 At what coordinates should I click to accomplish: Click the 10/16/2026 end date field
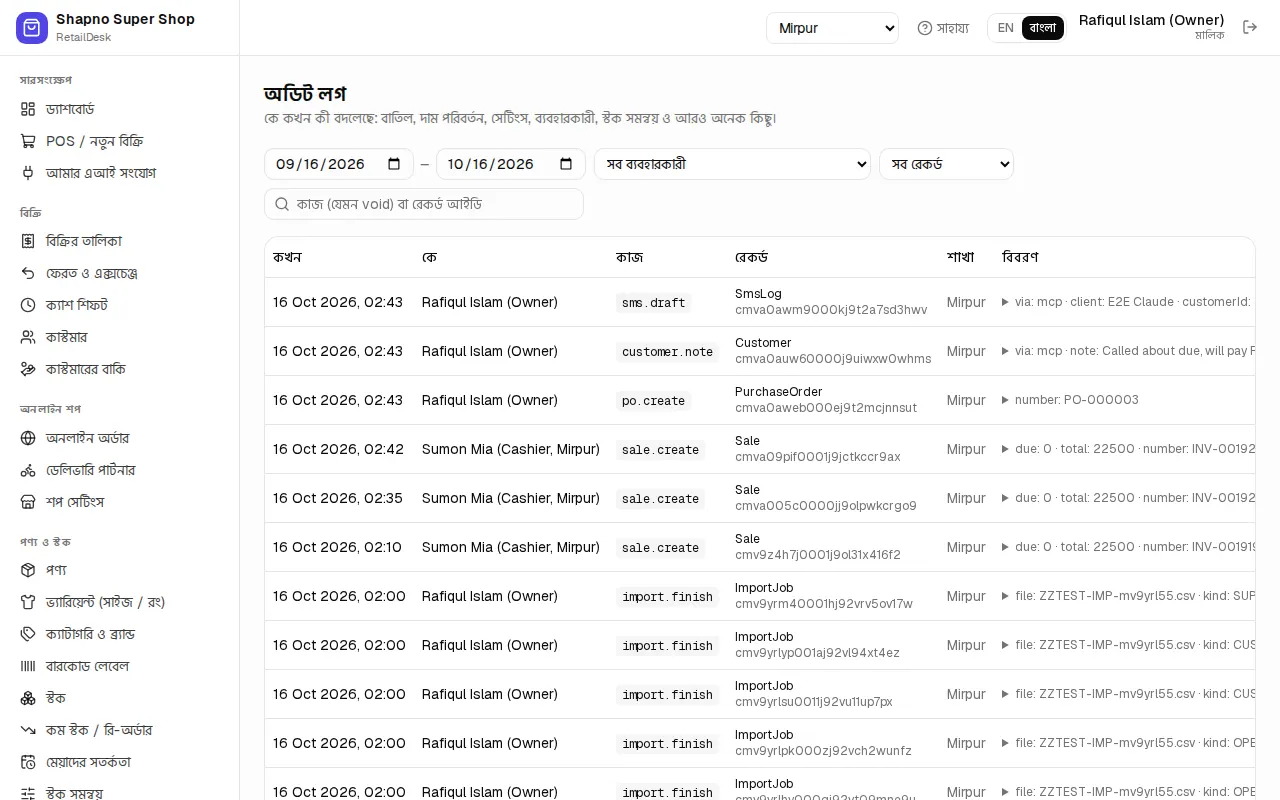coord(511,164)
